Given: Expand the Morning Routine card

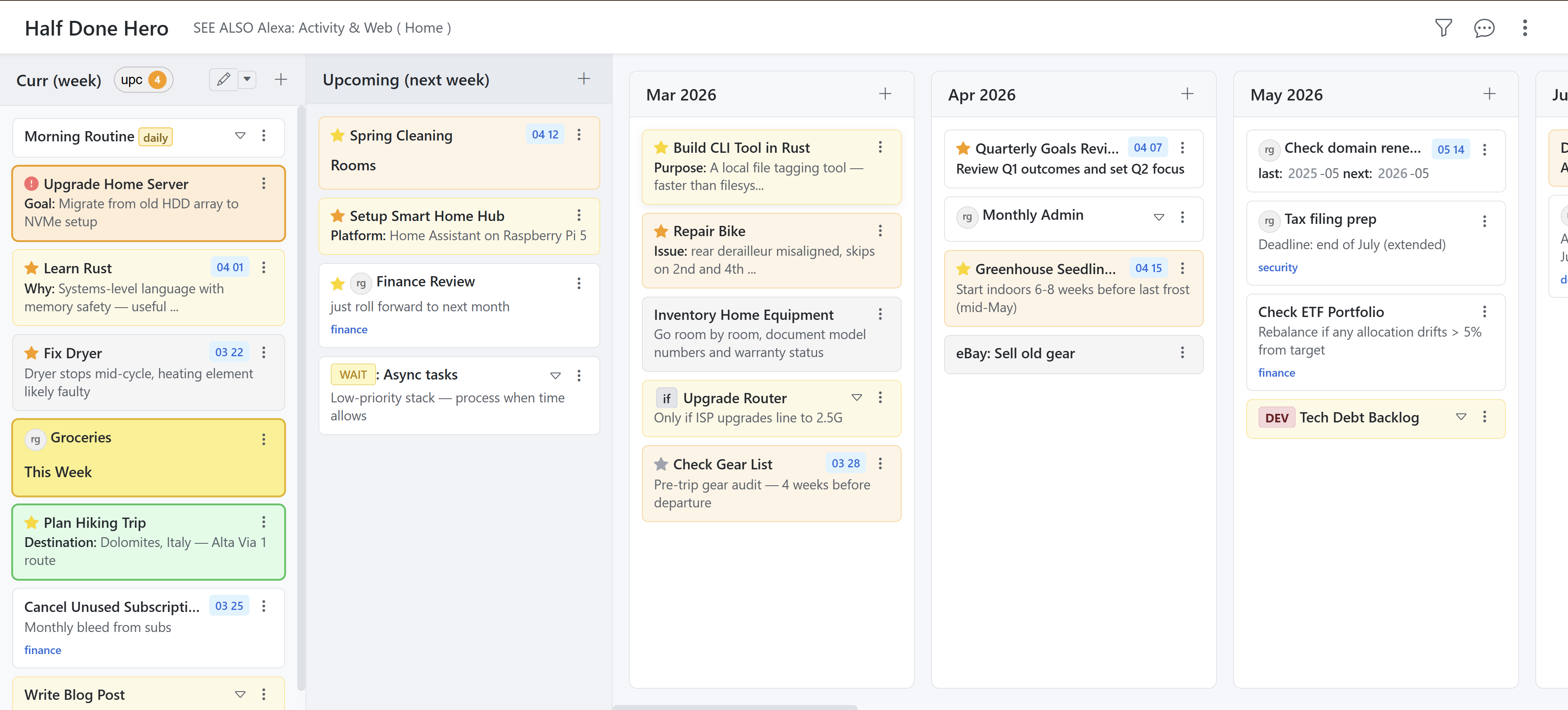Looking at the screenshot, I should tap(240, 135).
